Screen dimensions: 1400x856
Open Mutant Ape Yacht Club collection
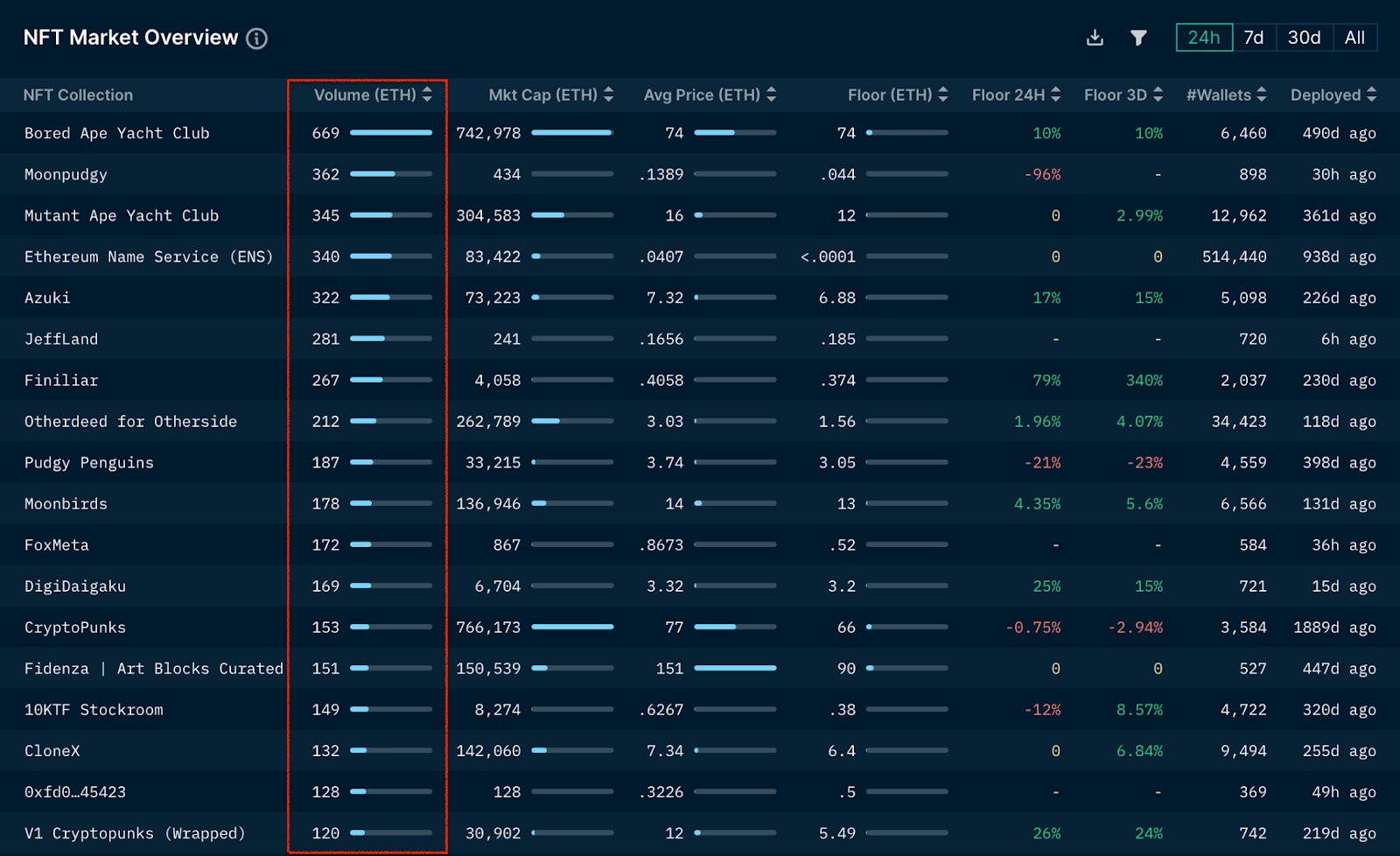122,215
